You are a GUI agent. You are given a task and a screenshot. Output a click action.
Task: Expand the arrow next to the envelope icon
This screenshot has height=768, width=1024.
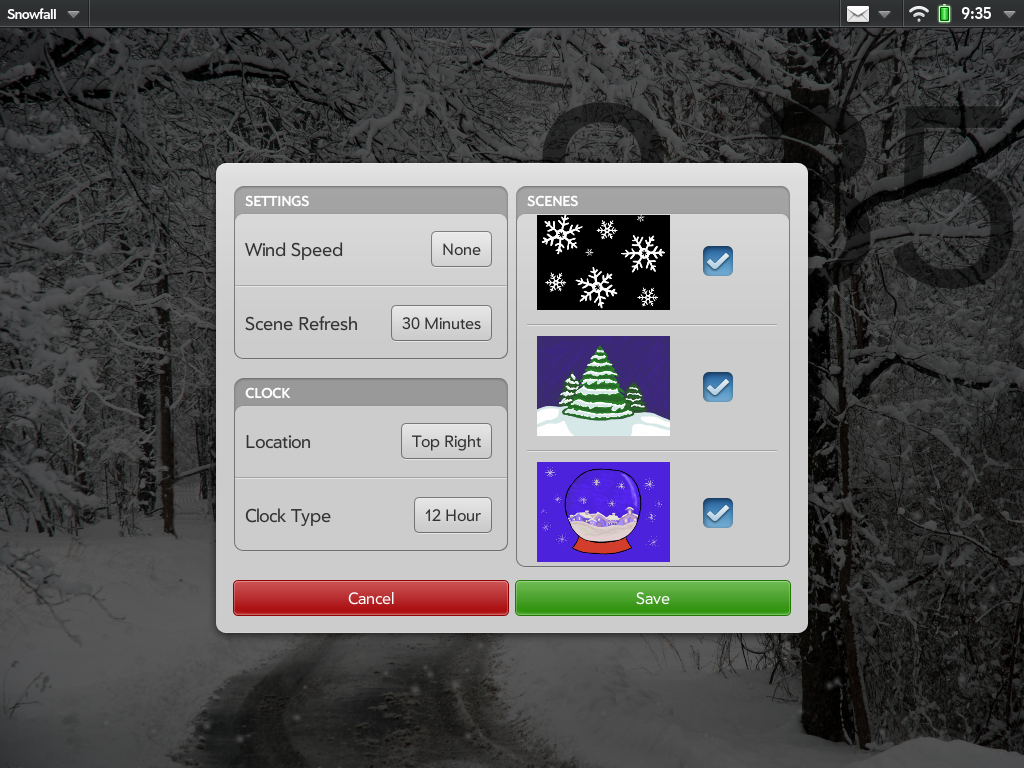click(x=884, y=14)
